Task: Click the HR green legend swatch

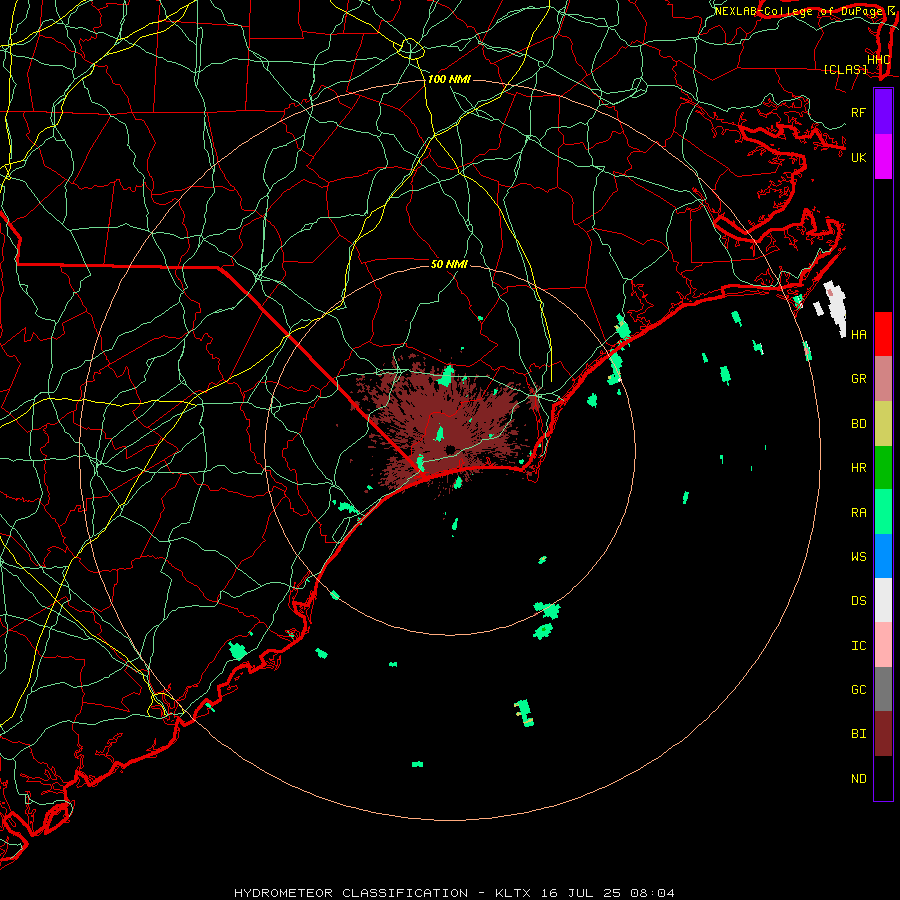Action: (x=883, y=468)
